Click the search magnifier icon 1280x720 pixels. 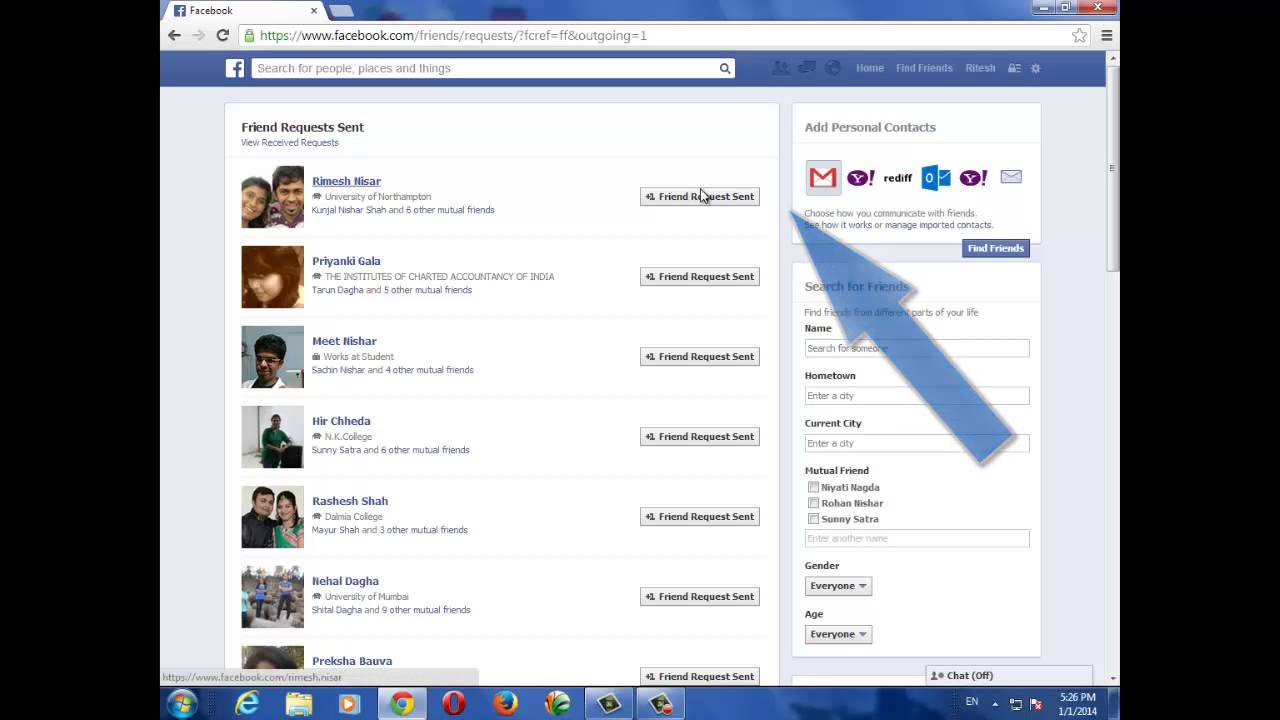725,68
